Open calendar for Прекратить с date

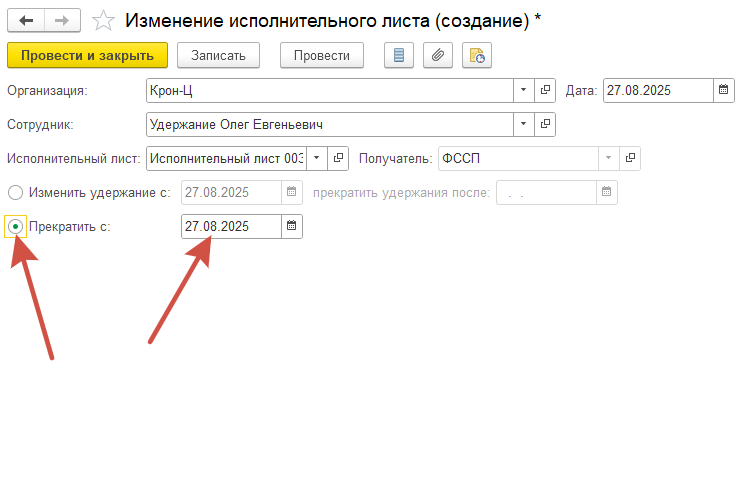[x=291, y=227]
